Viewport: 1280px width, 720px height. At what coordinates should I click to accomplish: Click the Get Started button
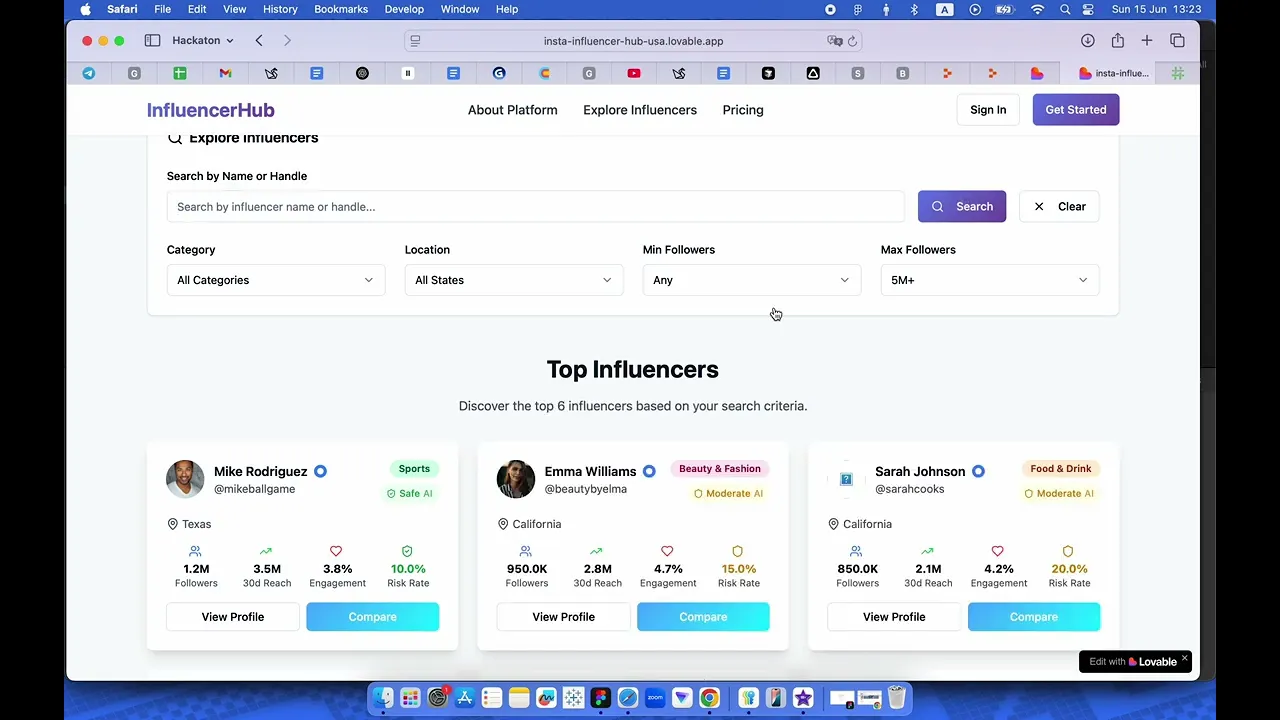[x=1076, y=110]
